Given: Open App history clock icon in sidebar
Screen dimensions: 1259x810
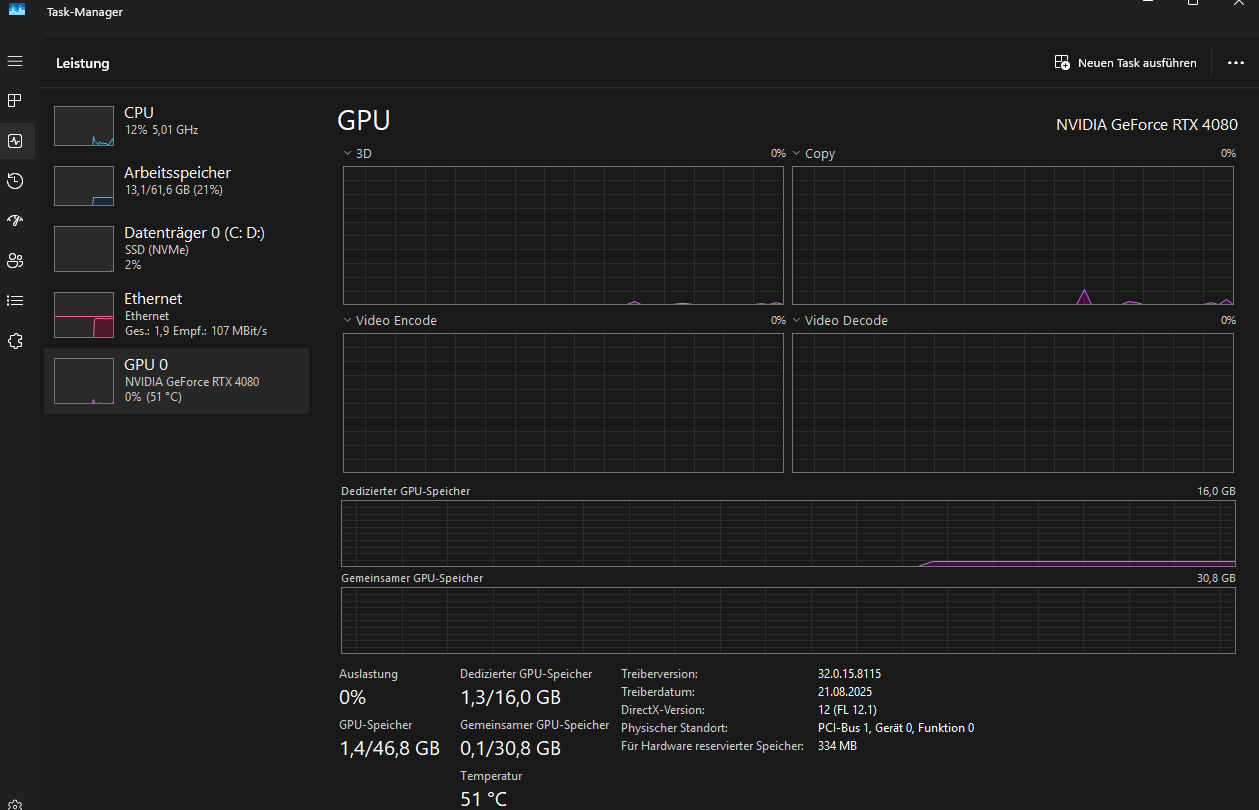Looking at the screenshot, I should click(x=15, y=181).
